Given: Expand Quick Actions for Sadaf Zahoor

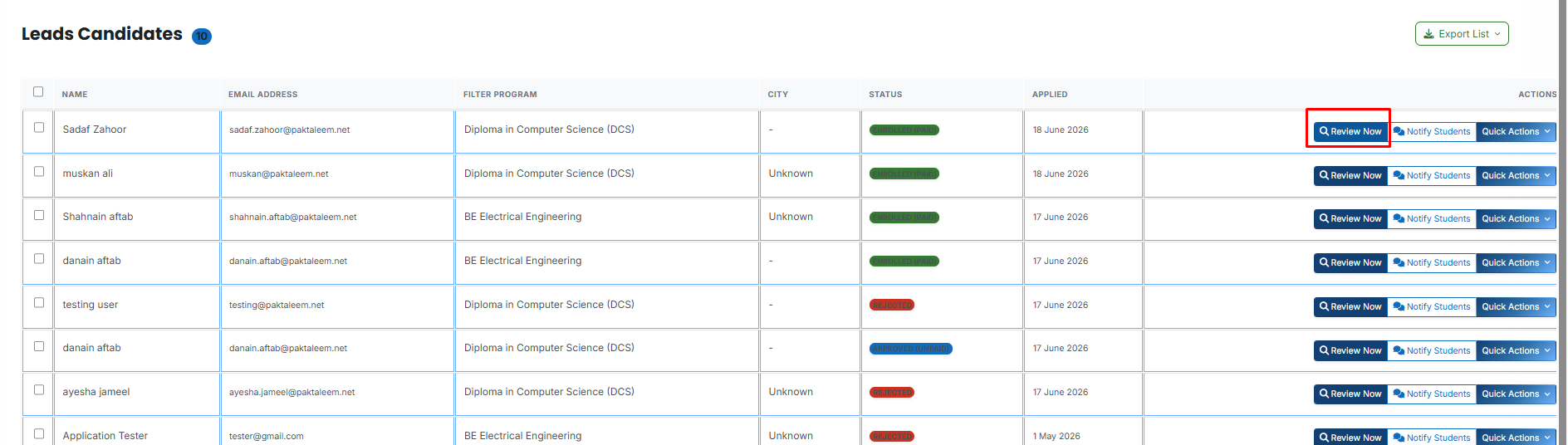Looking at the screenshot, I should tap(1517, 132).
